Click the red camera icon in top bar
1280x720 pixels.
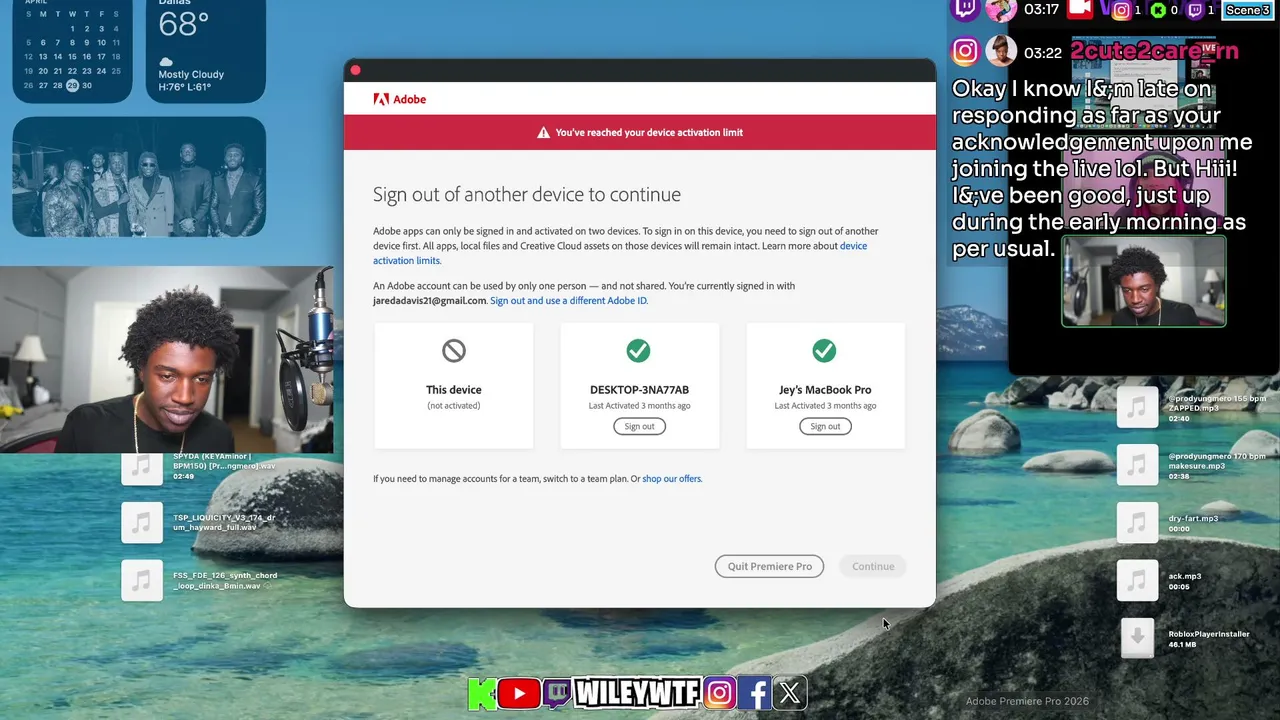pos(1080,9)
